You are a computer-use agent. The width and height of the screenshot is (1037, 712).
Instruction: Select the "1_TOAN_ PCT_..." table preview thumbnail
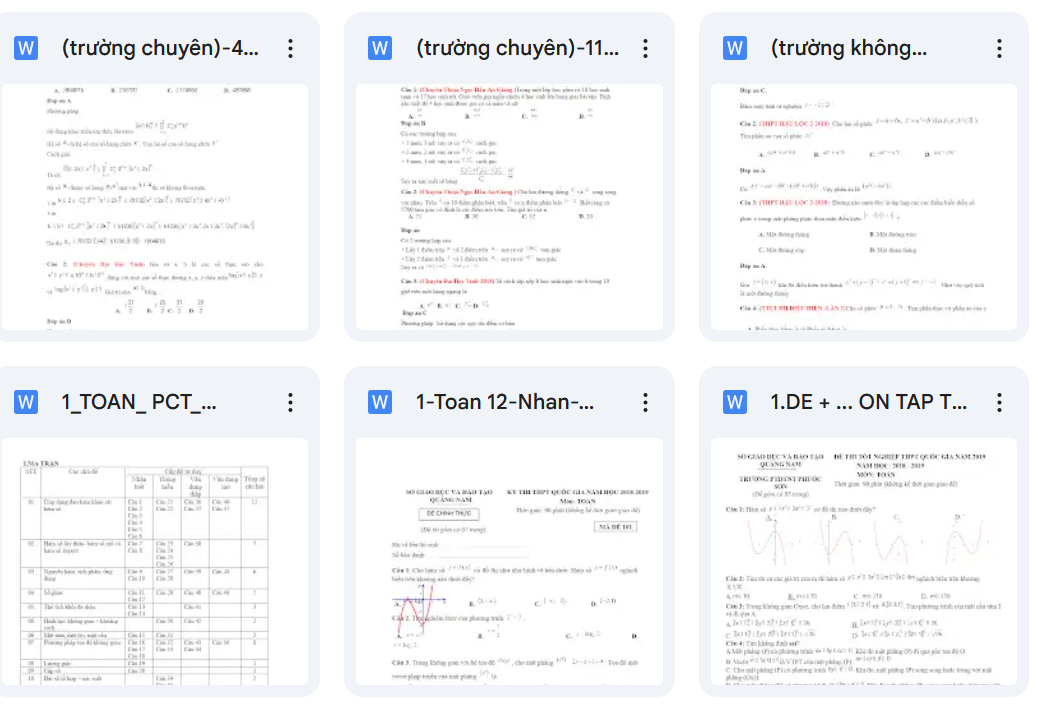pyautogui.click(x=154, y=562)
